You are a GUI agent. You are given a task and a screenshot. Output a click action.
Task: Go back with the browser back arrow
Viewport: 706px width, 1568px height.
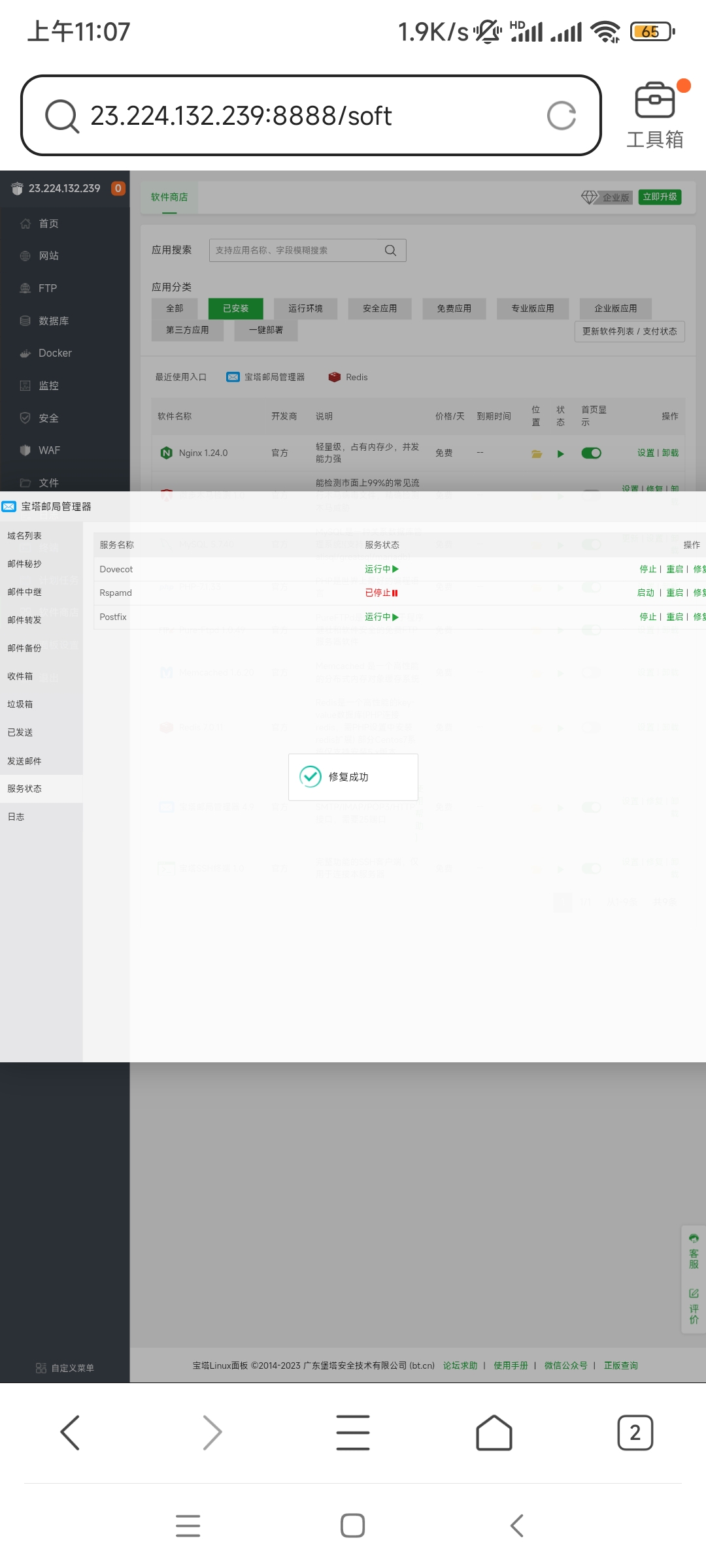(70, 1433)
